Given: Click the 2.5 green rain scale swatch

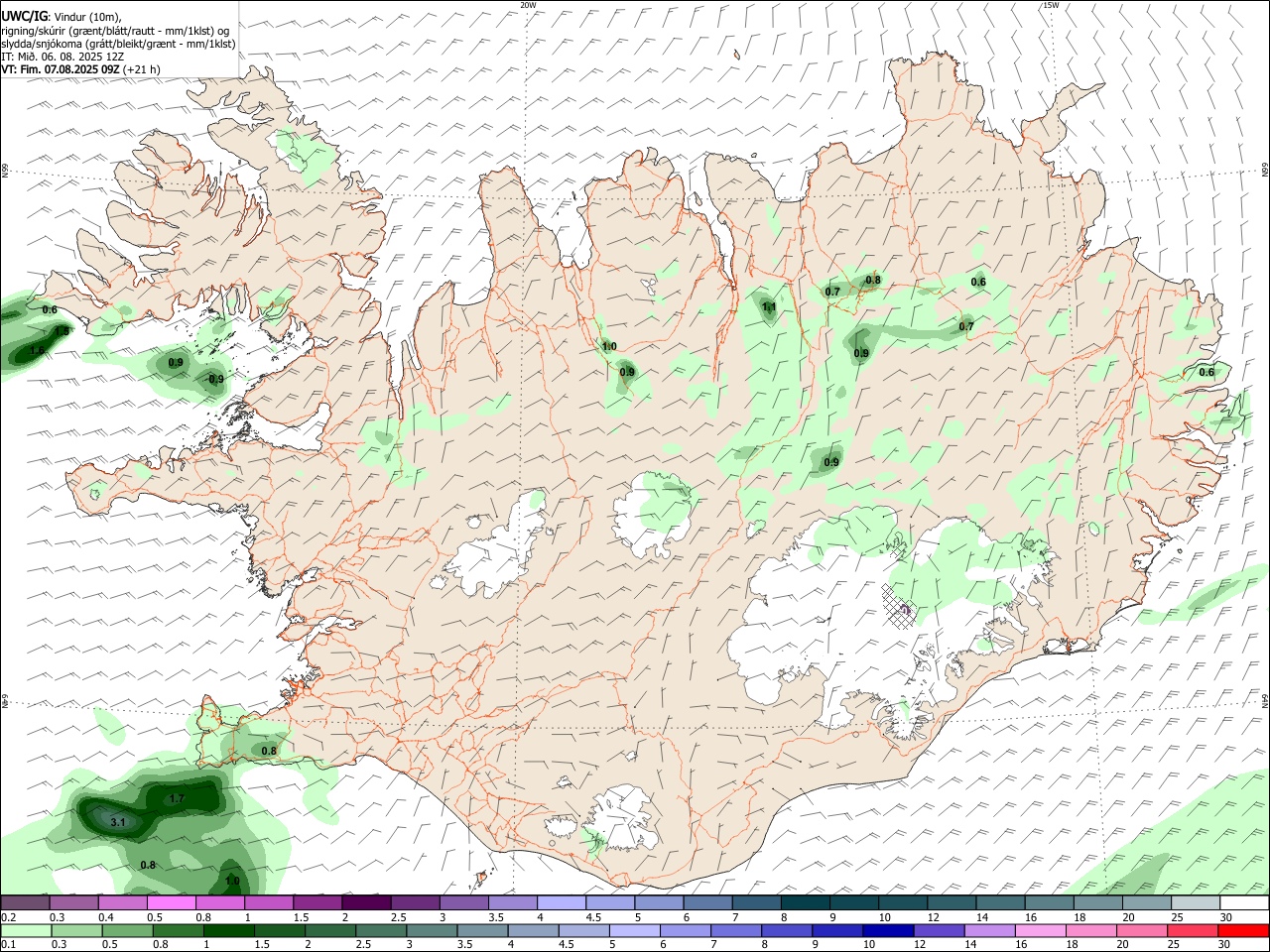Looking at the screenshot, I should [380, 931].
